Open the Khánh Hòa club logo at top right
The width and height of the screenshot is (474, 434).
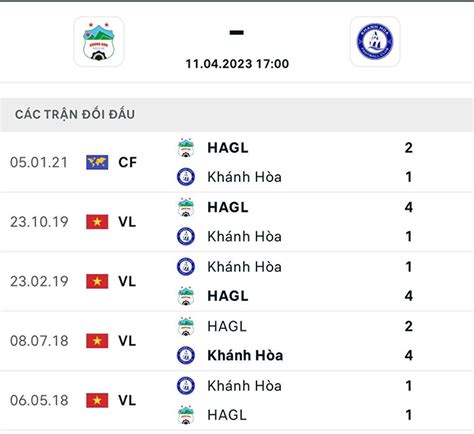[375, 42]
